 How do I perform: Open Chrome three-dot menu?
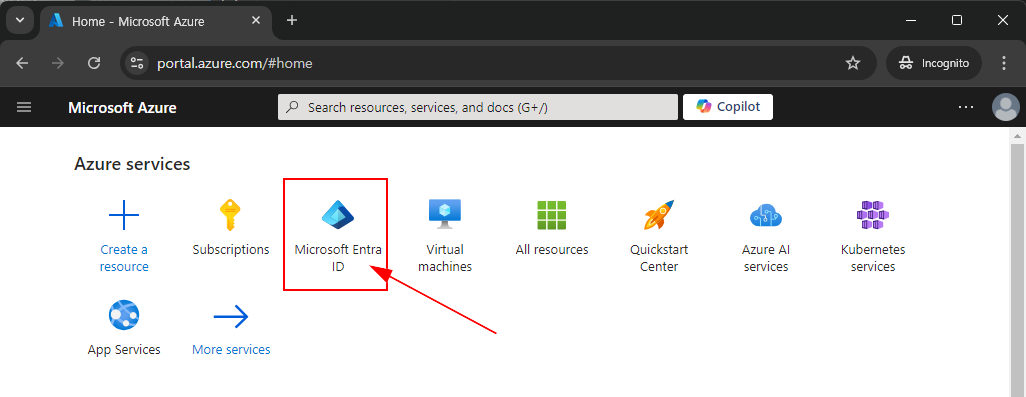click(x=1004, y=63)
